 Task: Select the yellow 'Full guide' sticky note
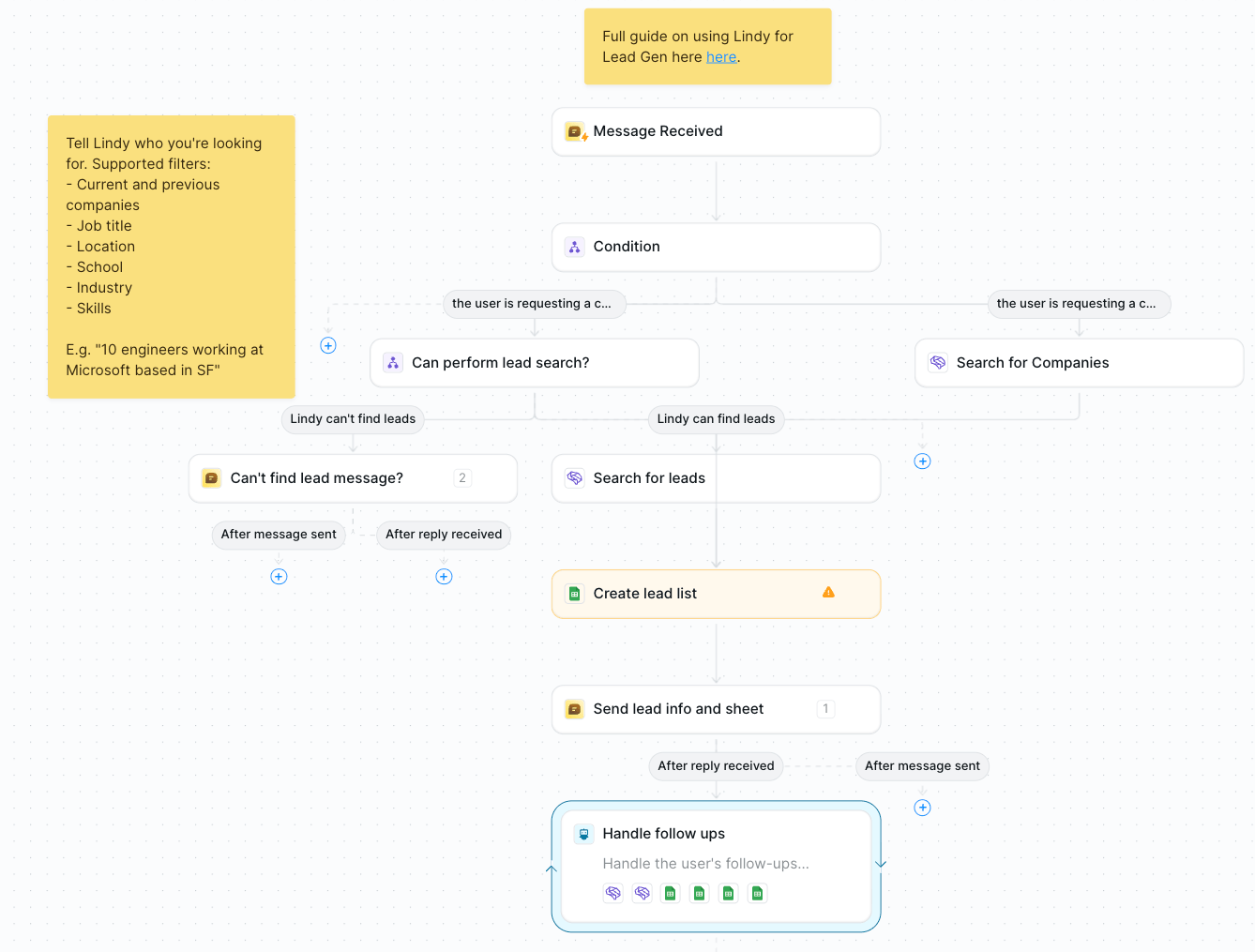(708, 47)
